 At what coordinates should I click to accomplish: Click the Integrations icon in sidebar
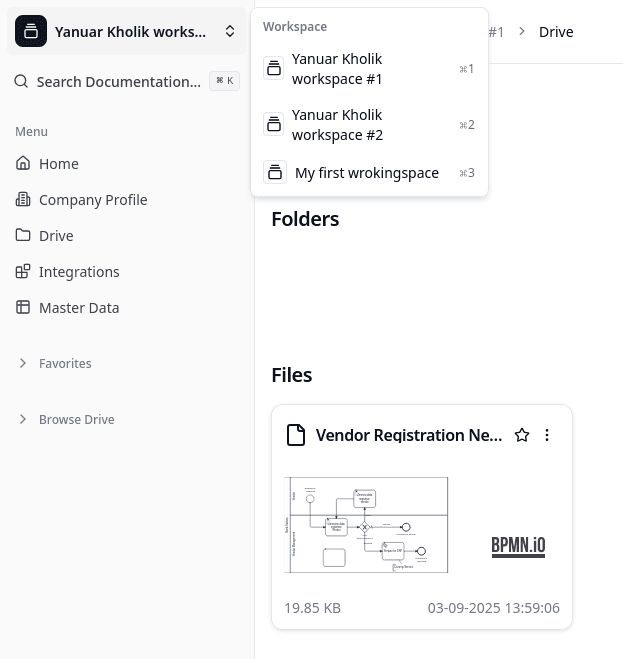point(23,272)
